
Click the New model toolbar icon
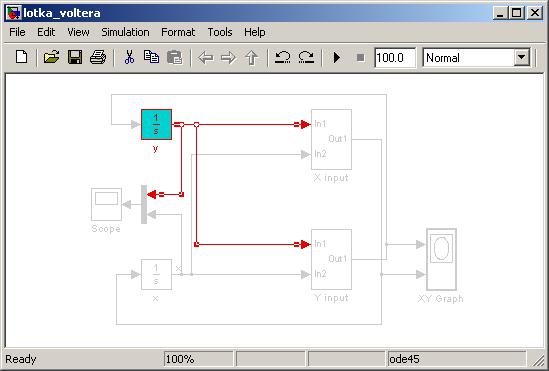click(x=22, y=57)
